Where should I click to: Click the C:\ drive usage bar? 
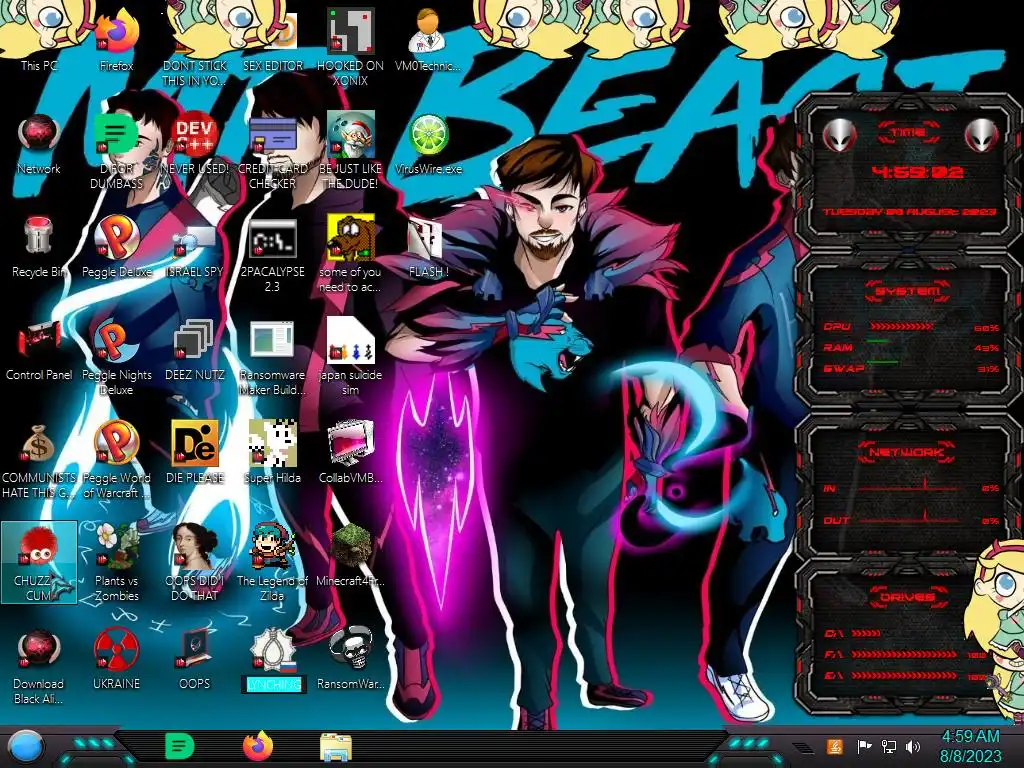click(867, 633)
